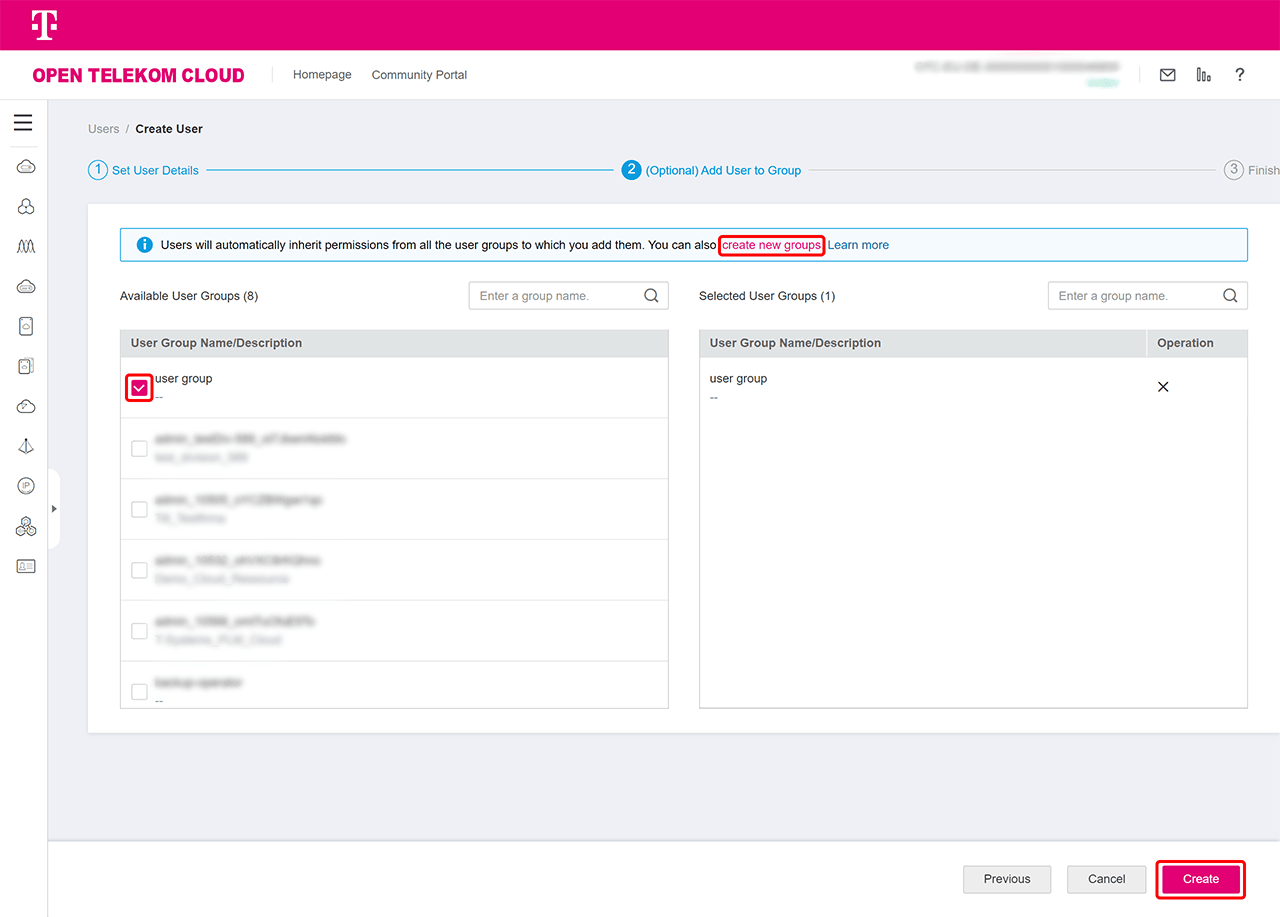Screen dimensions: 1280x917
Task: Click the 'create new groups' link
Action: coord(771,245)
